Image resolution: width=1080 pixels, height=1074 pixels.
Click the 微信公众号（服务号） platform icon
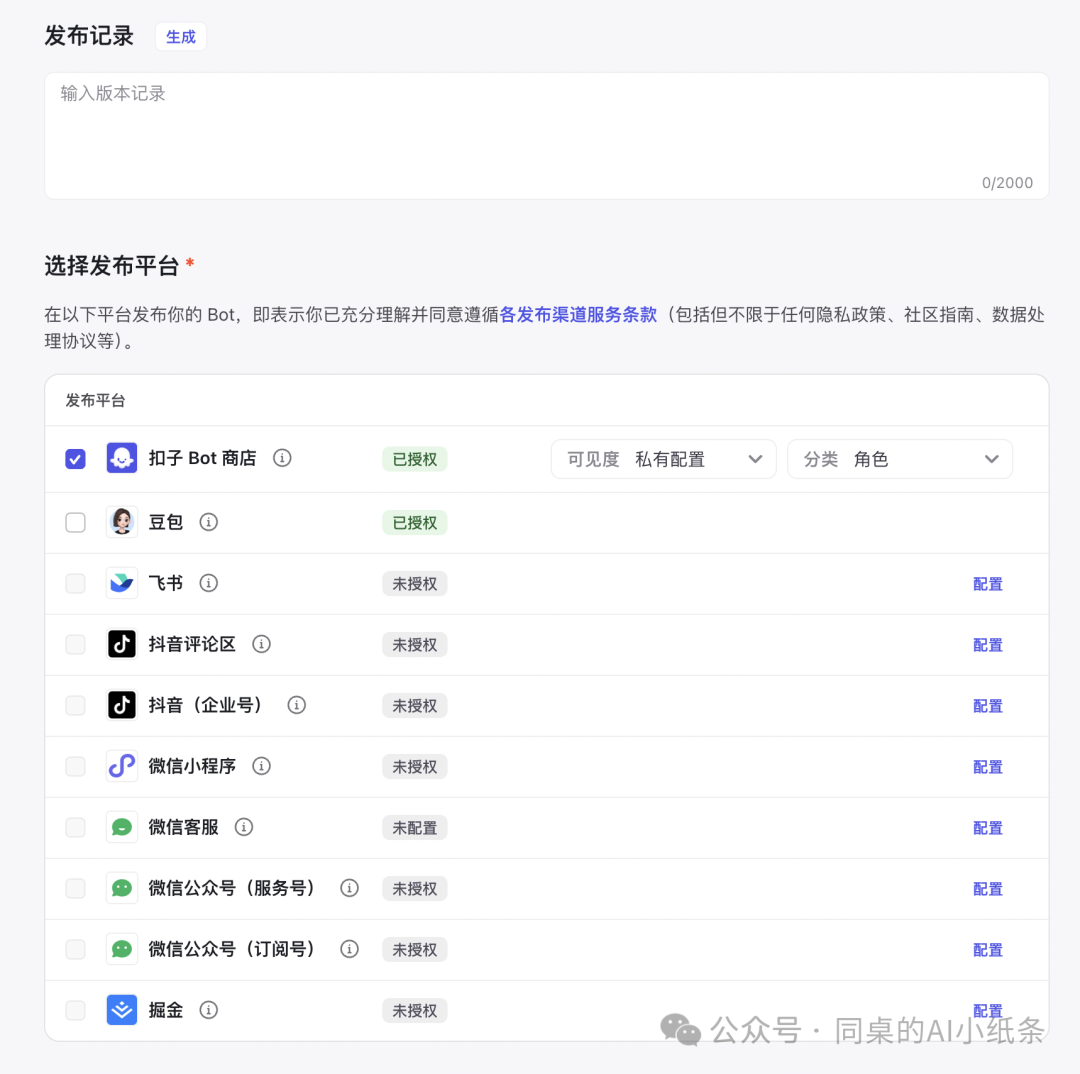(121, 888)
